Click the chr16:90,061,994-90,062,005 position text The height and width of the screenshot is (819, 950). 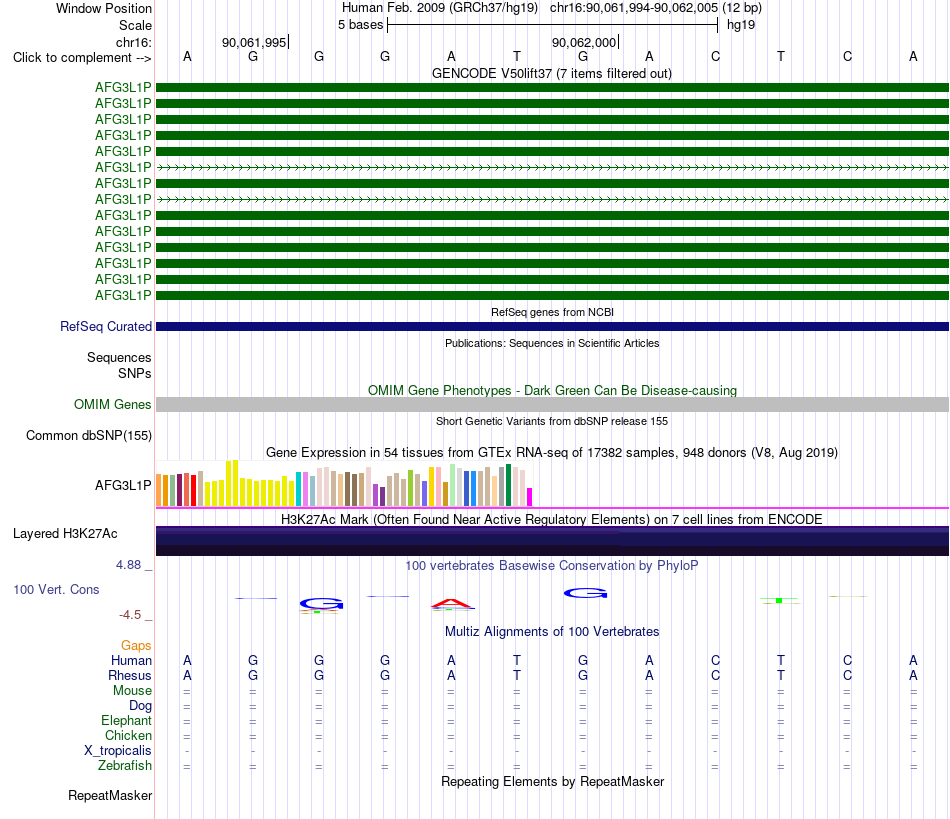pyautogui.click(x=634, y=8)
